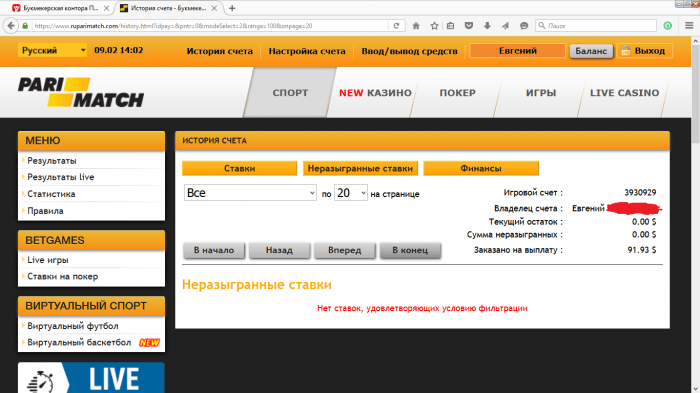Click the green extension icon
This screenshot has width=700, height=393.
coord(667,26)
